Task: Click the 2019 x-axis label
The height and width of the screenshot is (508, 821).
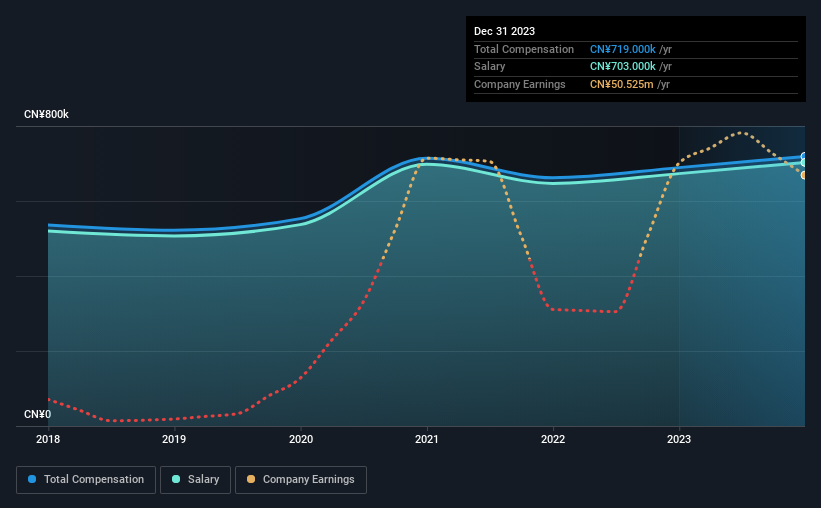Action: point(174,439)
